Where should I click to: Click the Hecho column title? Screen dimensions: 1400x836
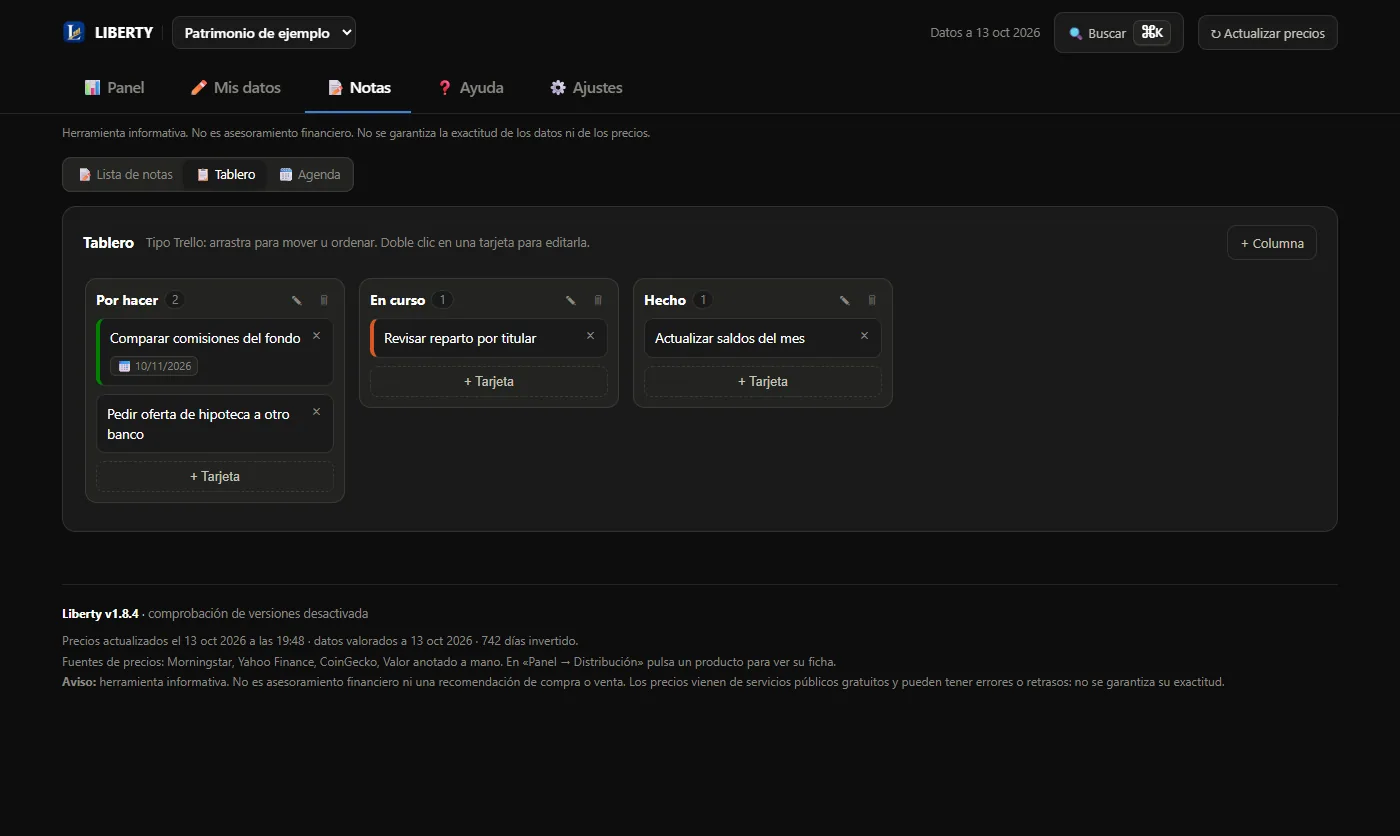(x=665, y=300)
